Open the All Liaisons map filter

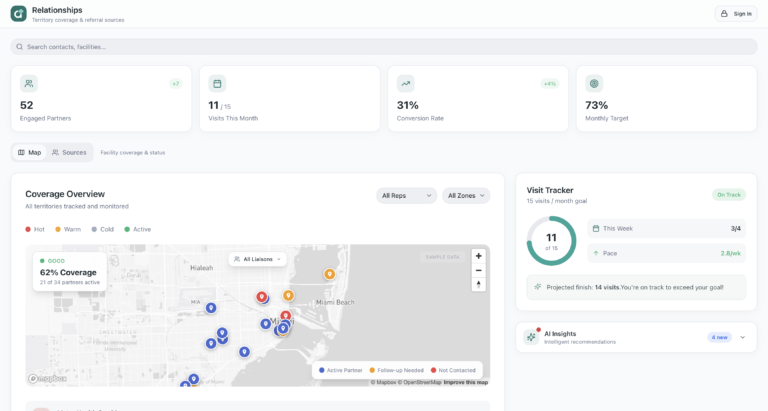click(x=258, y=259)
